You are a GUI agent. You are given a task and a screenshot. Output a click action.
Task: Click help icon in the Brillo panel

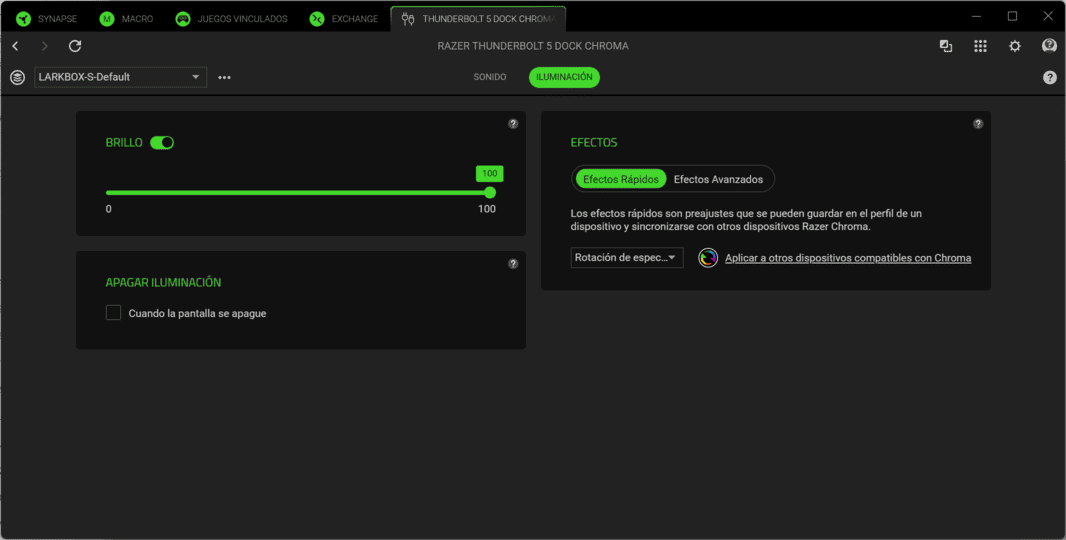click(513, 124)
